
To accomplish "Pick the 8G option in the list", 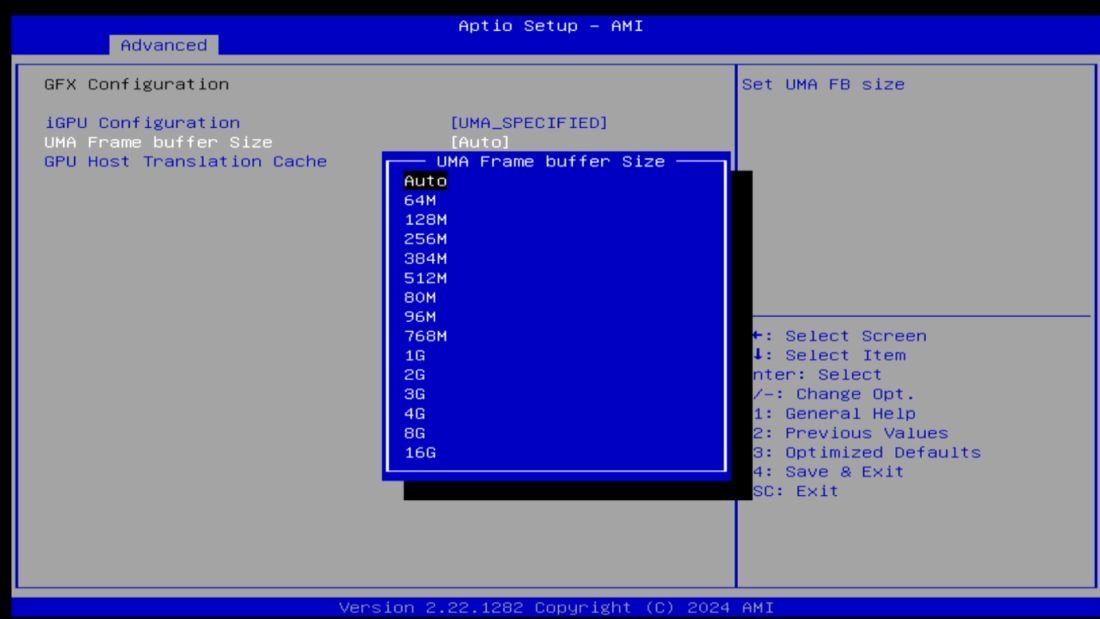I will point(415,433).
